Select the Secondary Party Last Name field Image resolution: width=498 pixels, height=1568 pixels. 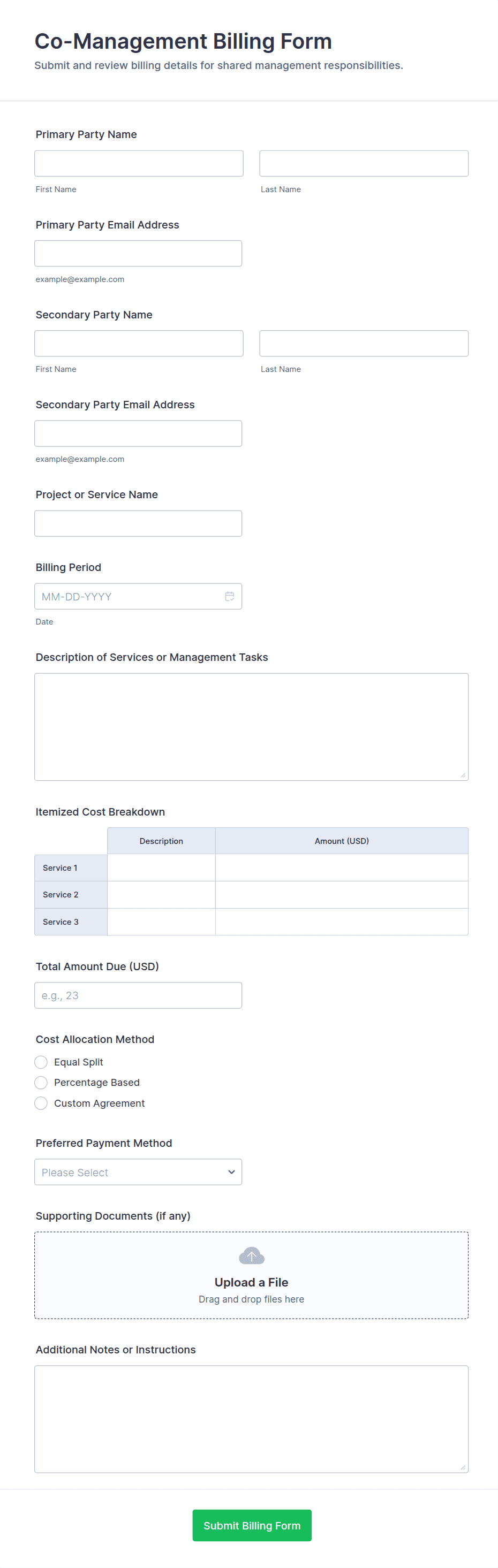[364, 344]
